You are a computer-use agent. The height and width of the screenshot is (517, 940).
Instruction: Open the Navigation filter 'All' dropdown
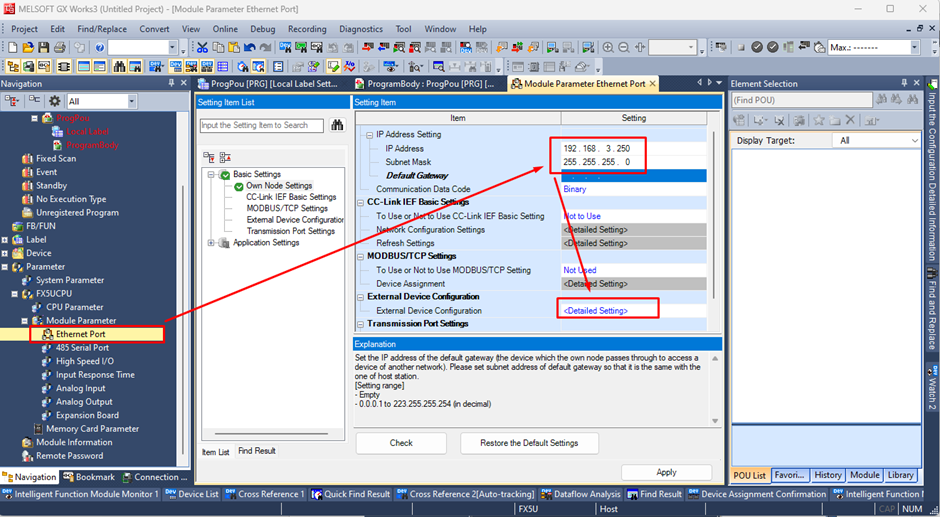pyautogui.click(x=131, y=101)
